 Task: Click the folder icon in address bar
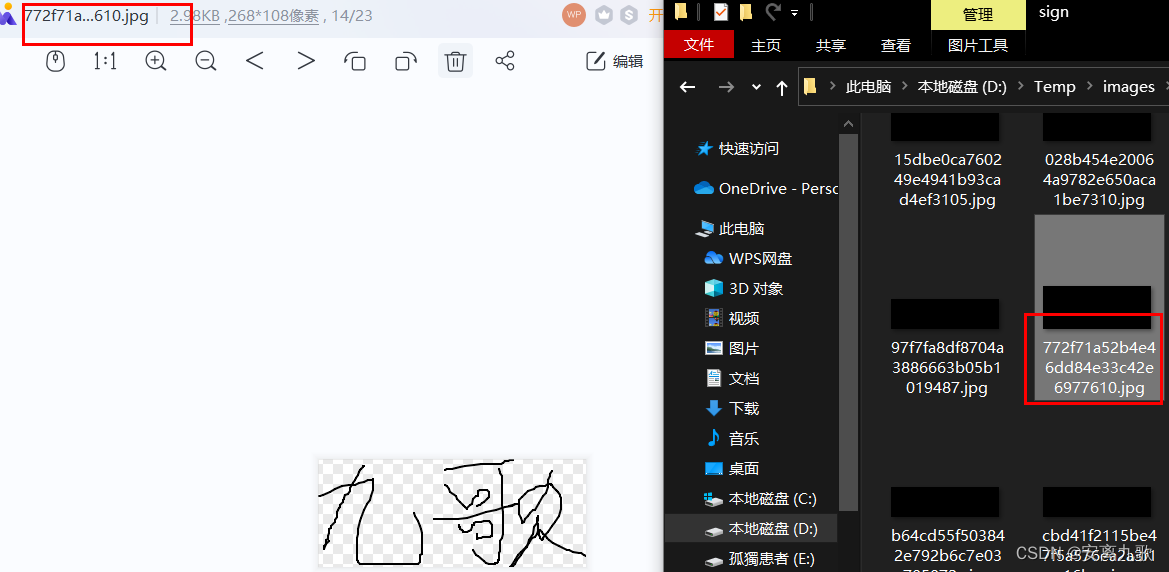coord(810,87)
